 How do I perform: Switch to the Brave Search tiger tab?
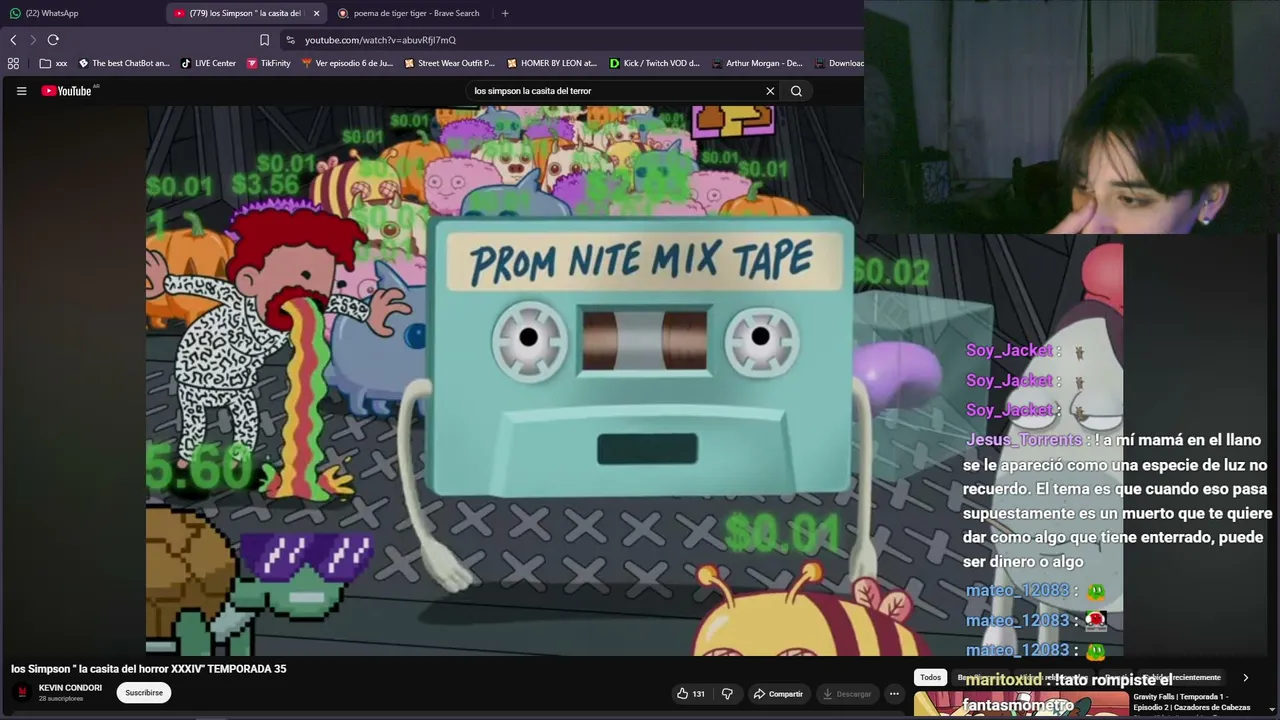pyautogui.click(x=409, y=13)
